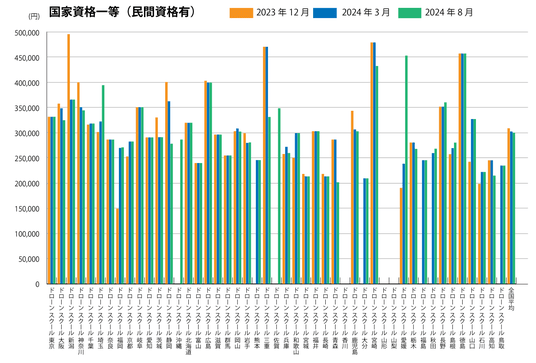
Task: Select the chart title 国家資格一等（民間資格有）
Action: (122, 12)
